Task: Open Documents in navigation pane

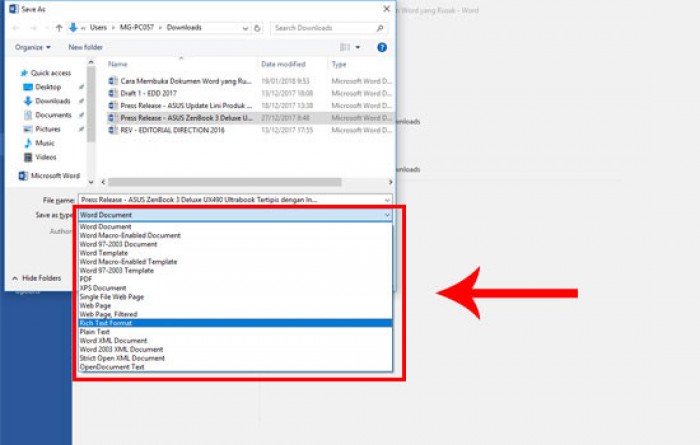Action: (53, 115)
